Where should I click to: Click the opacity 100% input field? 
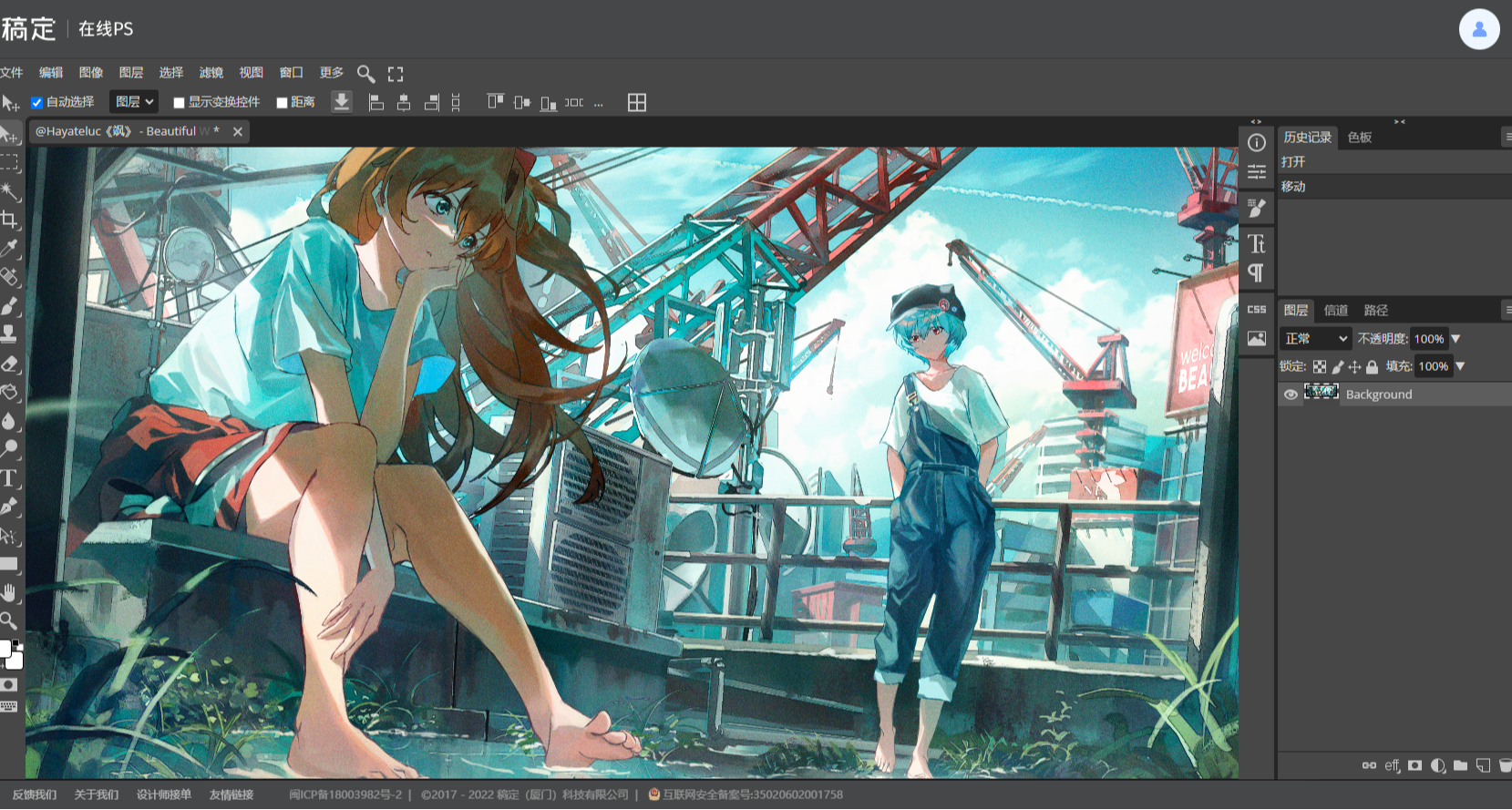1429,339
